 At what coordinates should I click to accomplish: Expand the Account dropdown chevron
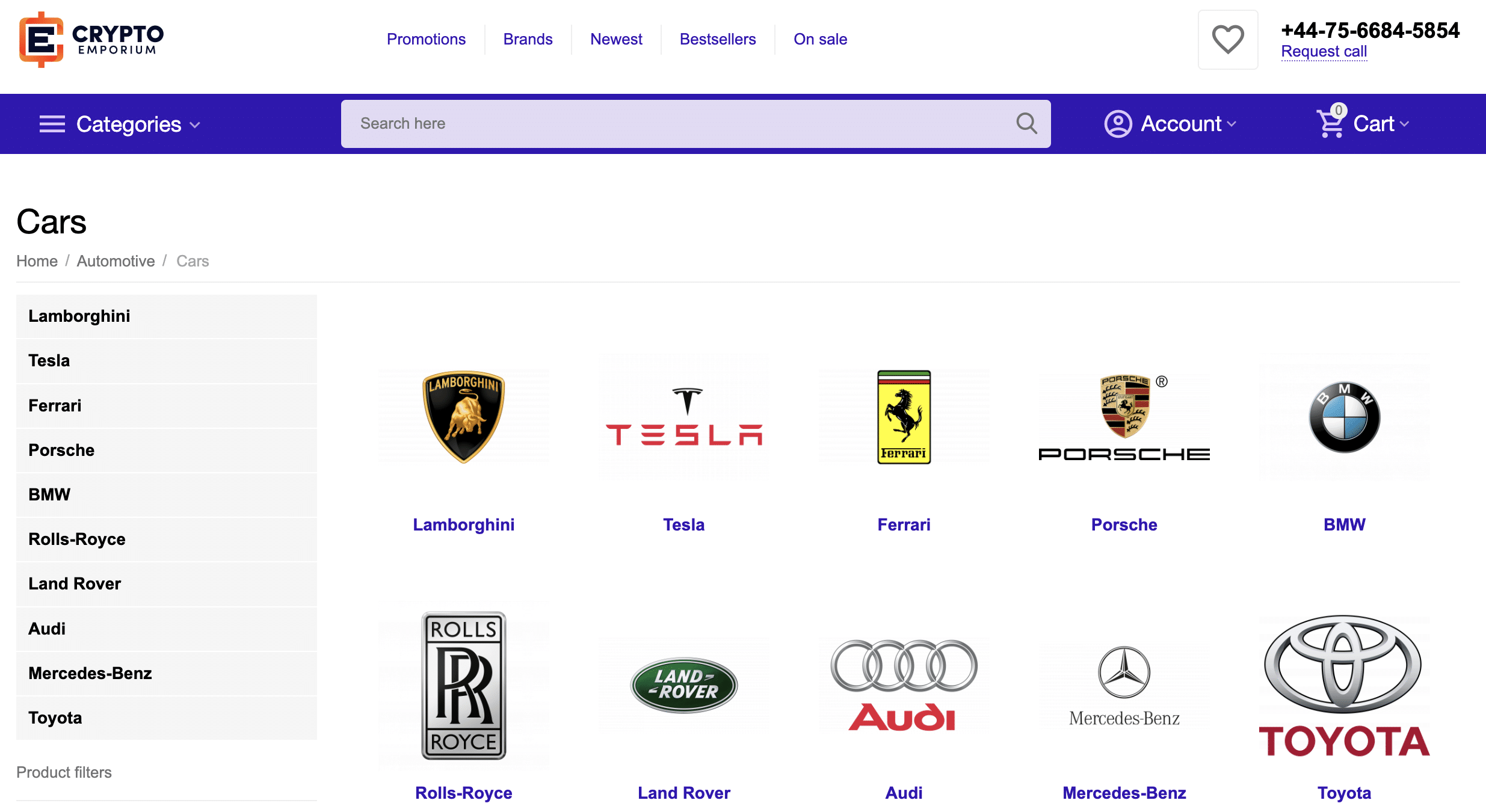[1232, 124]
